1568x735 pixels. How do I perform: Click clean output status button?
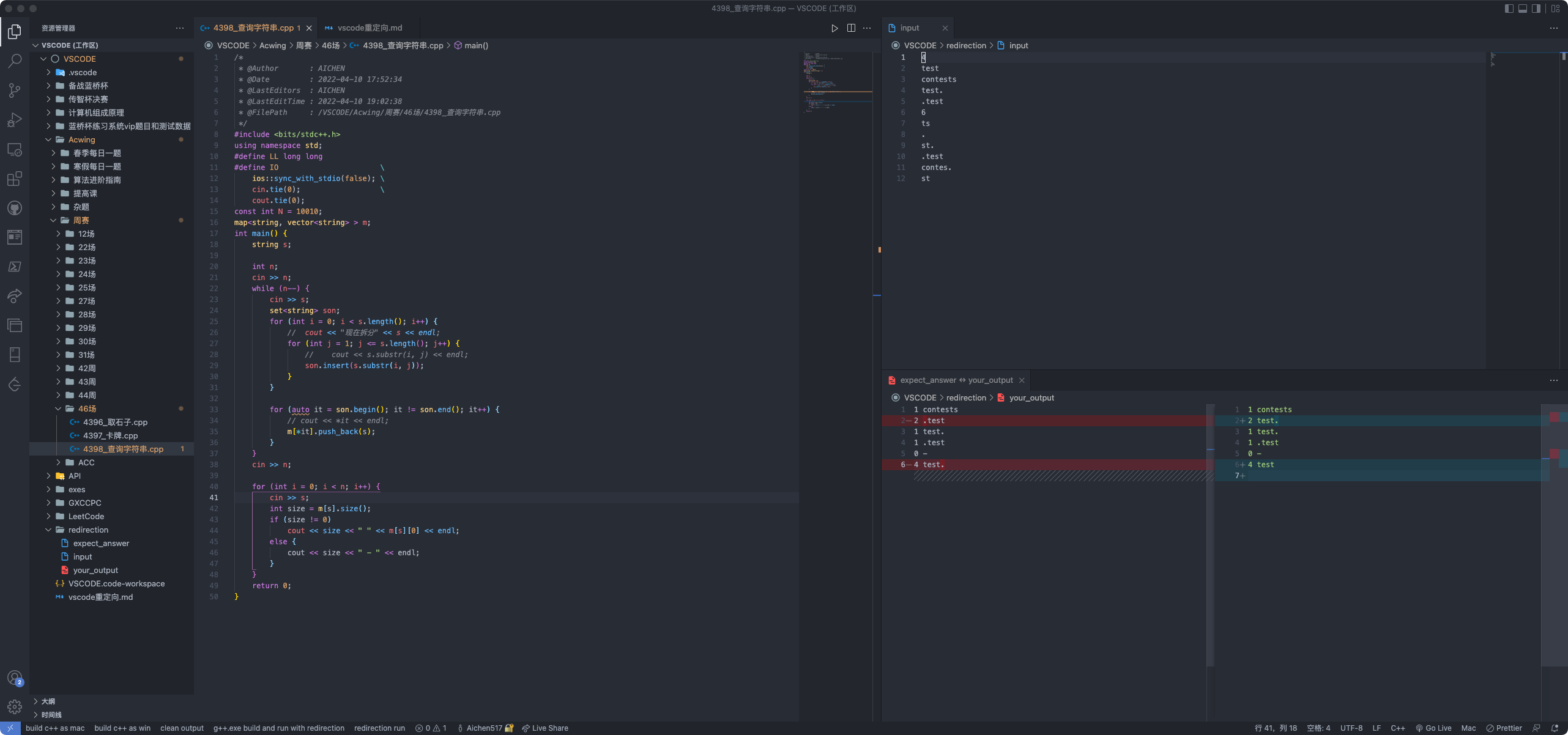(x=182, y=728)
